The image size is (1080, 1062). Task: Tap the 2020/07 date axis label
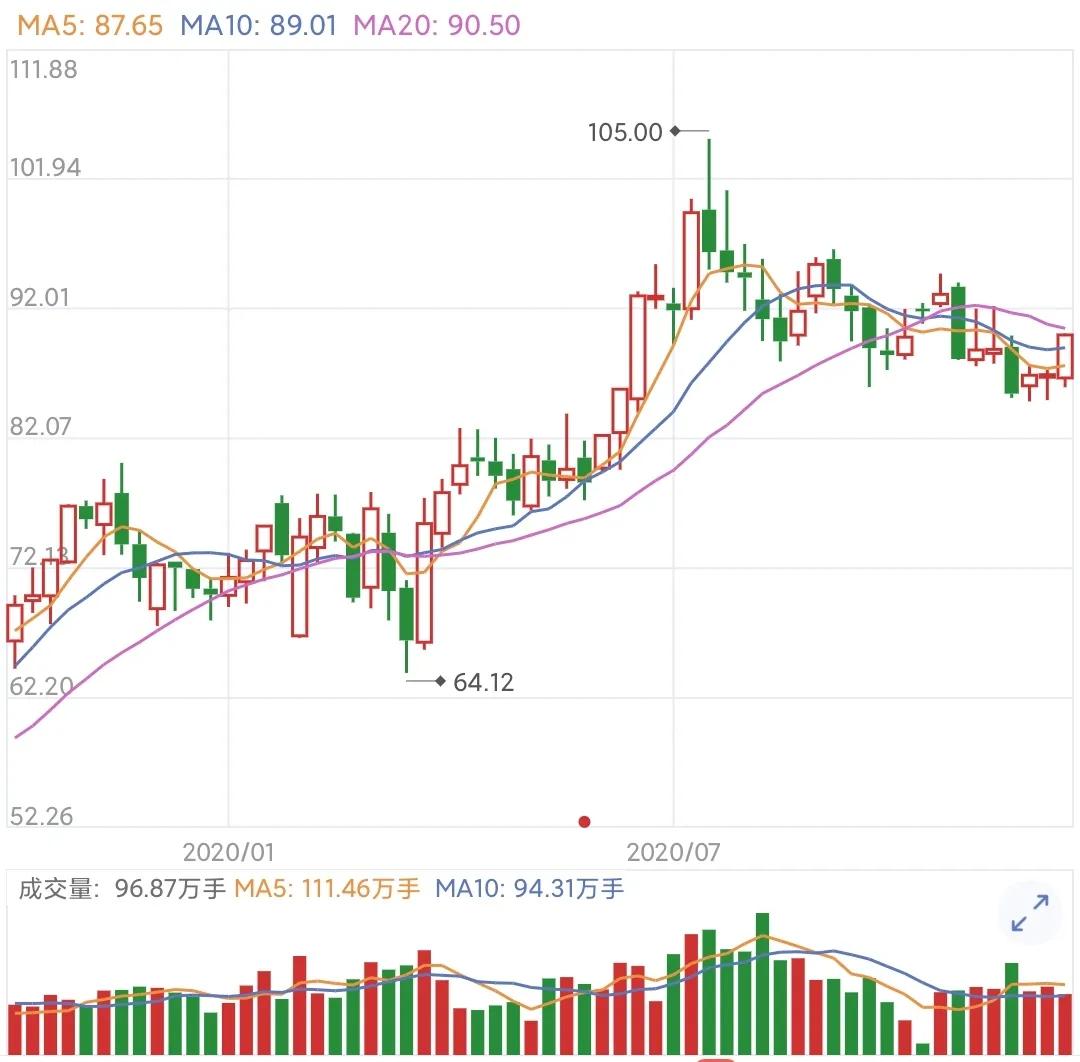(x=673, y=852)
